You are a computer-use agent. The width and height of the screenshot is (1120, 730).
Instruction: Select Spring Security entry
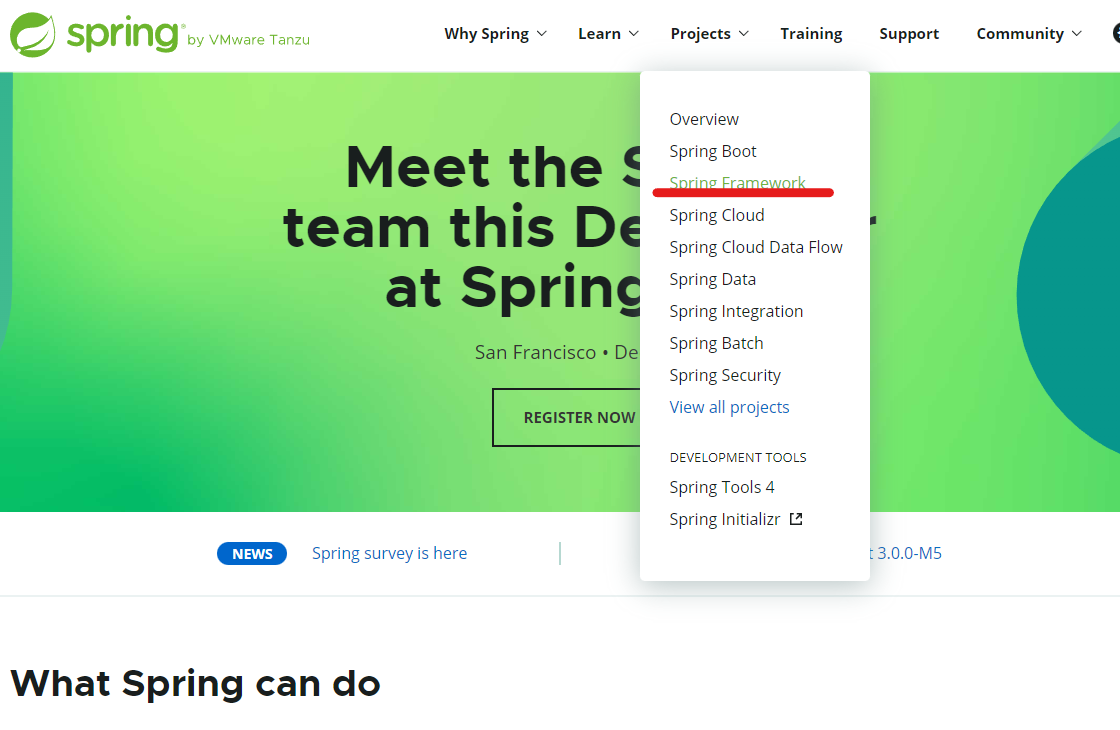pyautogui.click(x=724, y=376)
